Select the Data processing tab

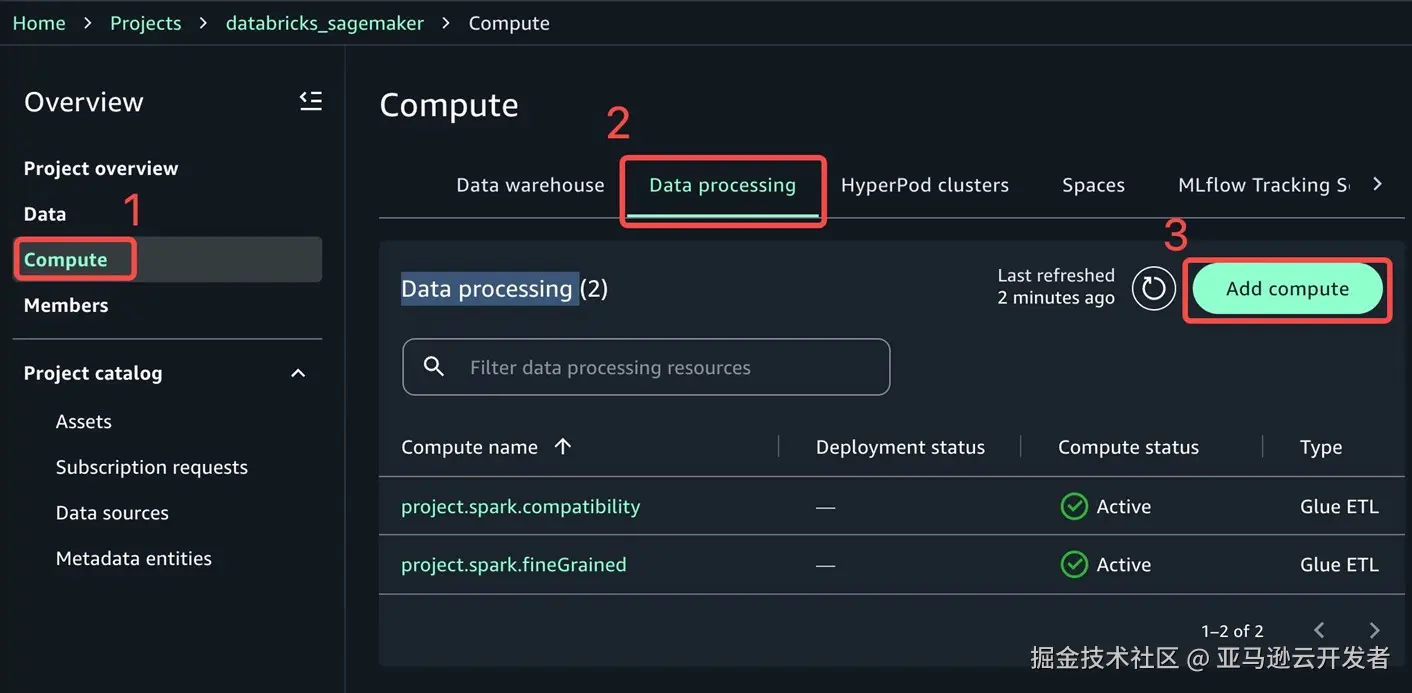tap(722, 185)
